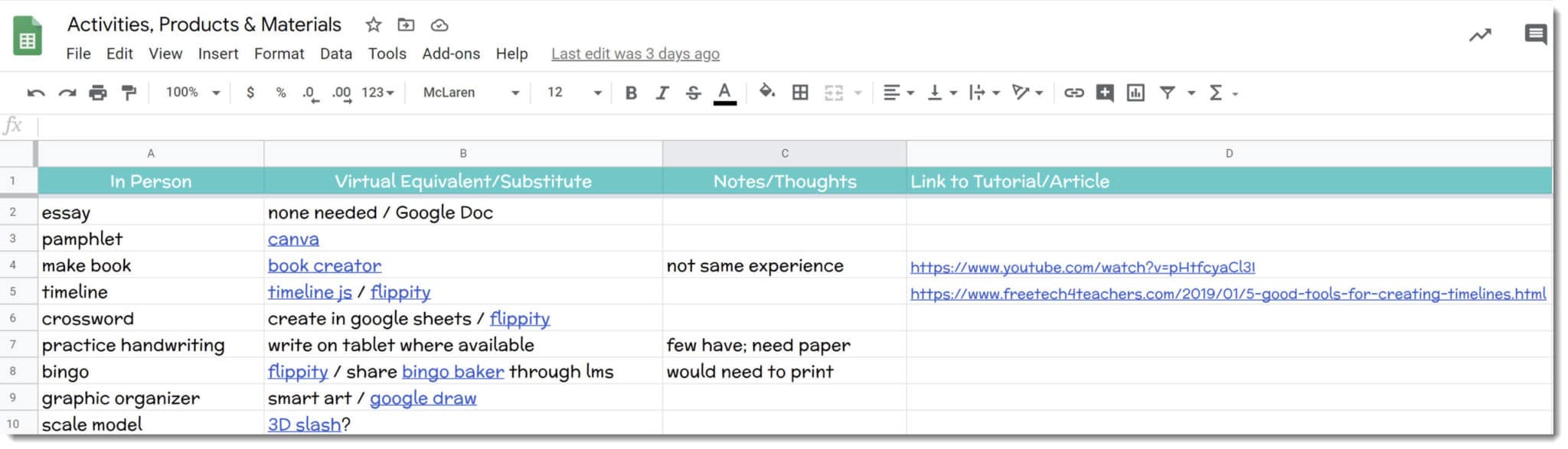Viewport: 1568px width, 449px height.
Task: Print the spreadsheet
Action: click(98, 93)
